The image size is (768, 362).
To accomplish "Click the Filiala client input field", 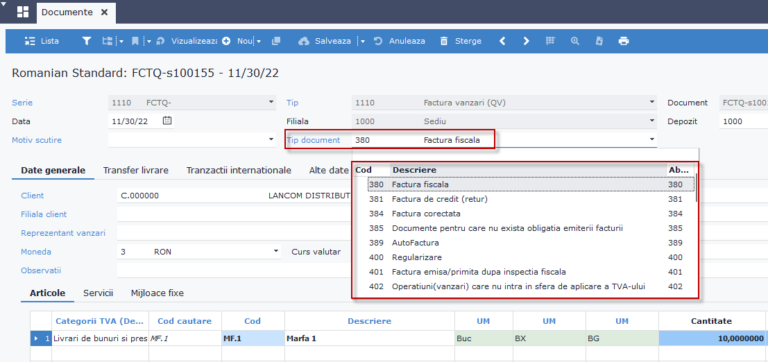I will click(x=234, y=214).
